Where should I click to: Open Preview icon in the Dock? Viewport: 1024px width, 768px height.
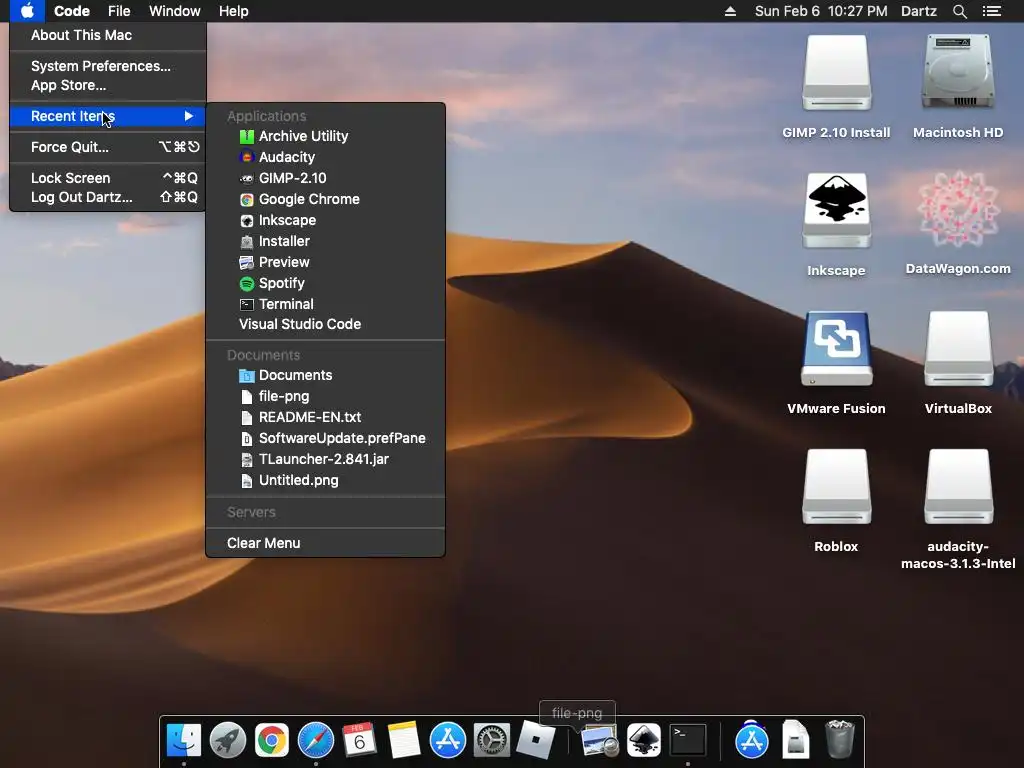click(x=599, y=741)
